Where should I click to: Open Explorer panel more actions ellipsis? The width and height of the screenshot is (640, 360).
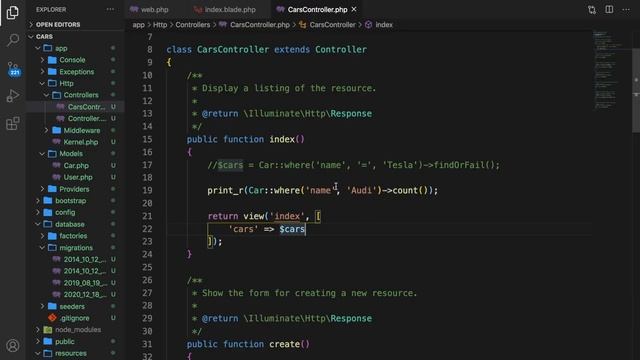(110, 9)
